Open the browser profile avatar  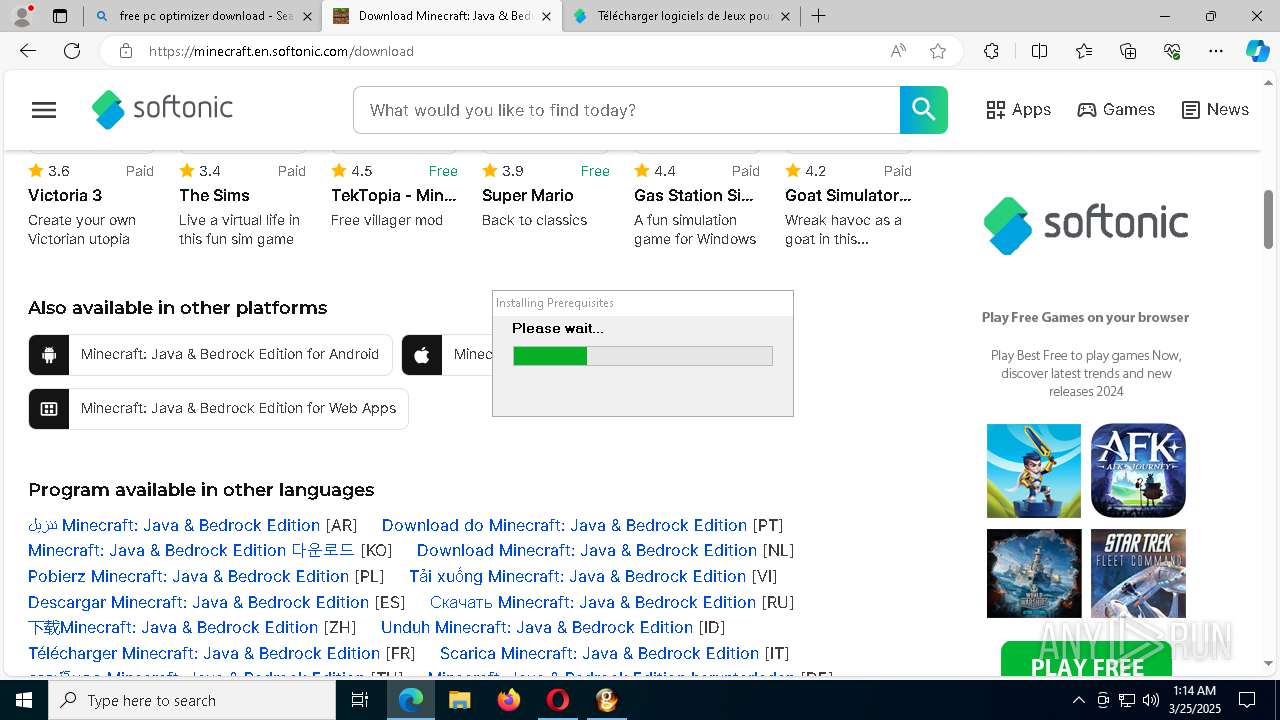point(22,16)
